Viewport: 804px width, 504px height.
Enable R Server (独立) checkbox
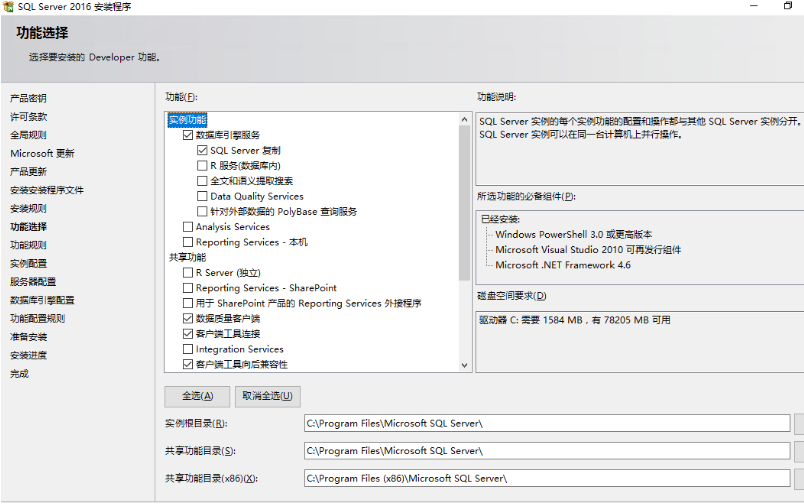click(188, 273)
